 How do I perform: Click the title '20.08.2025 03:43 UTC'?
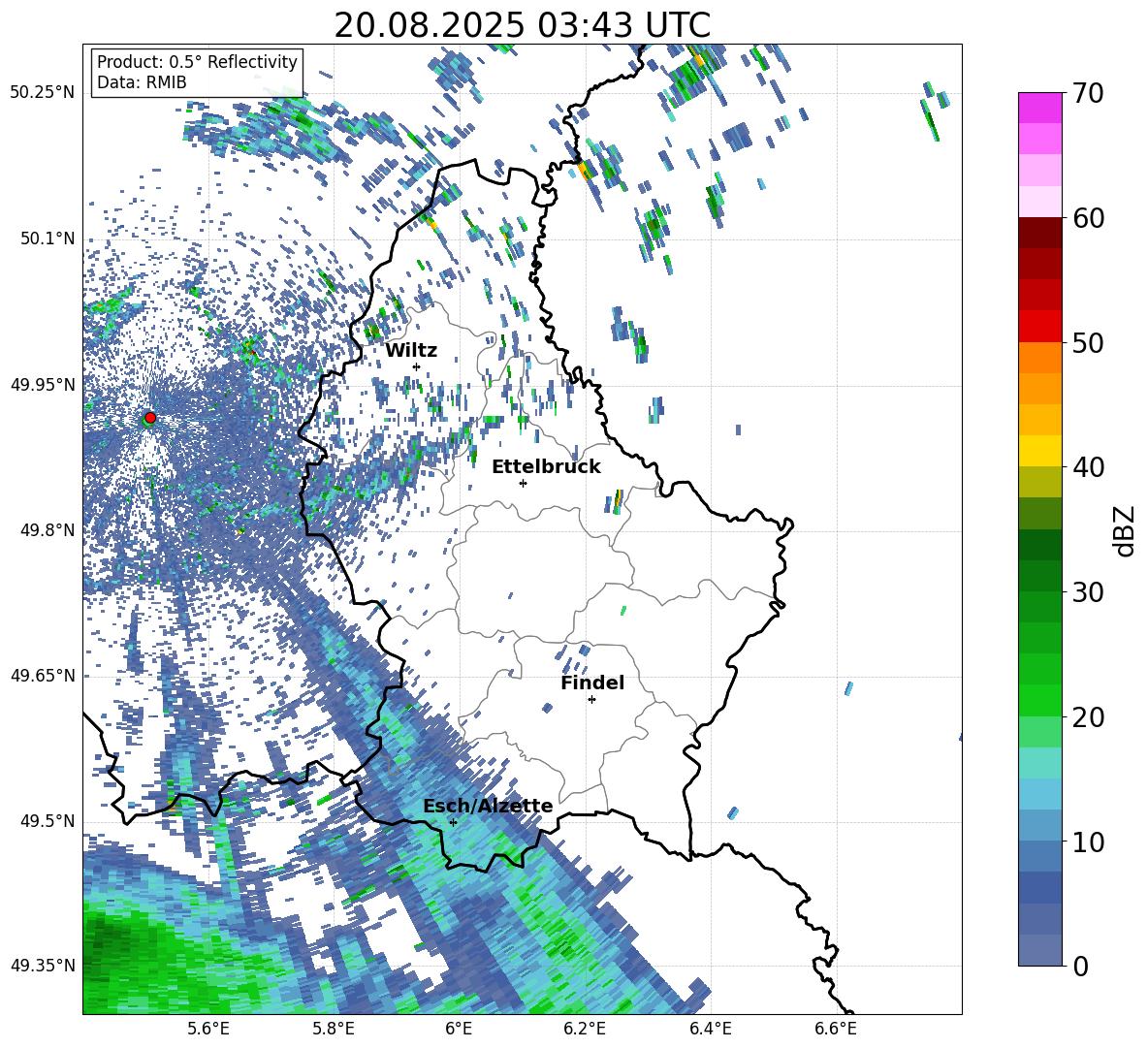[x=522, y=25]
